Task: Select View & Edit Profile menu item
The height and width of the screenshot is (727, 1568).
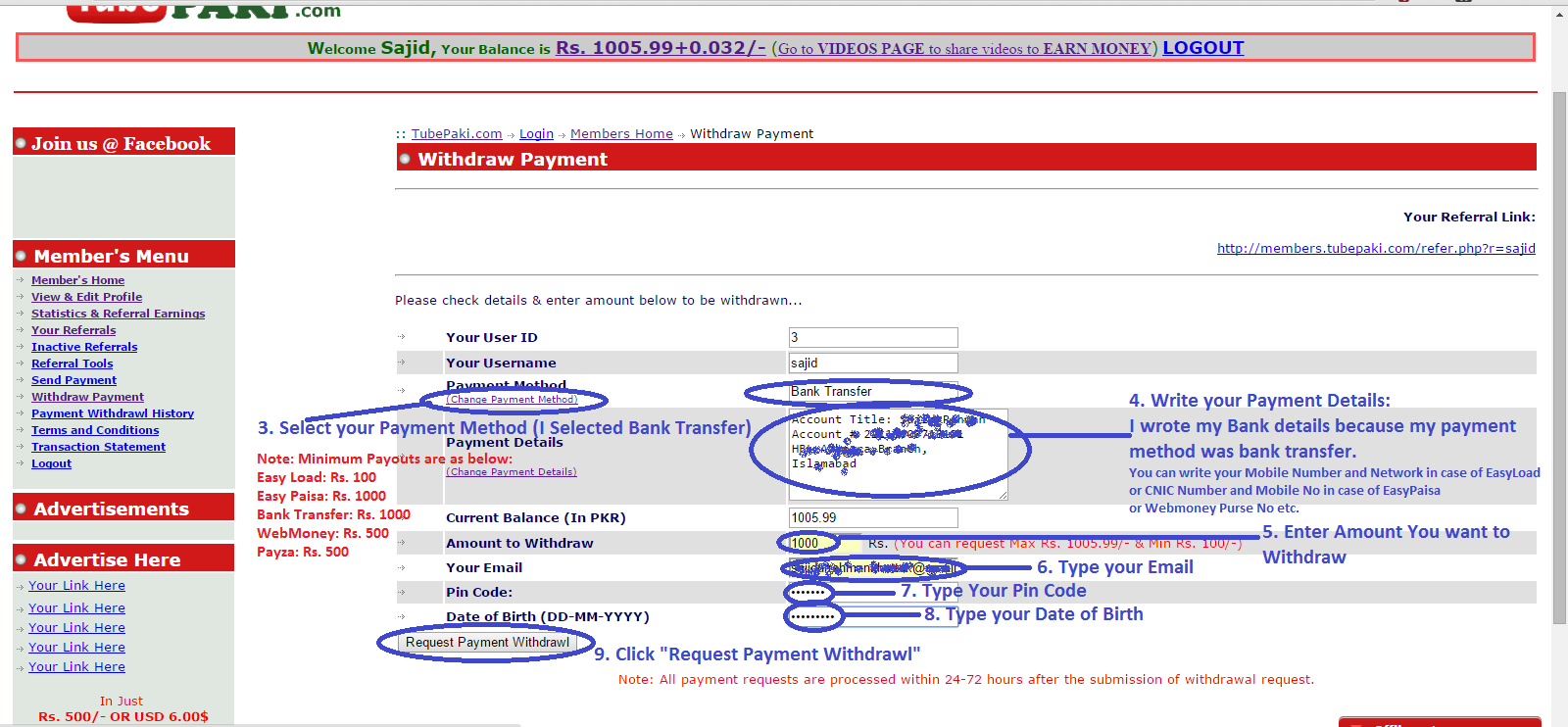Action: pyautogui.click(x=86, y=297)
